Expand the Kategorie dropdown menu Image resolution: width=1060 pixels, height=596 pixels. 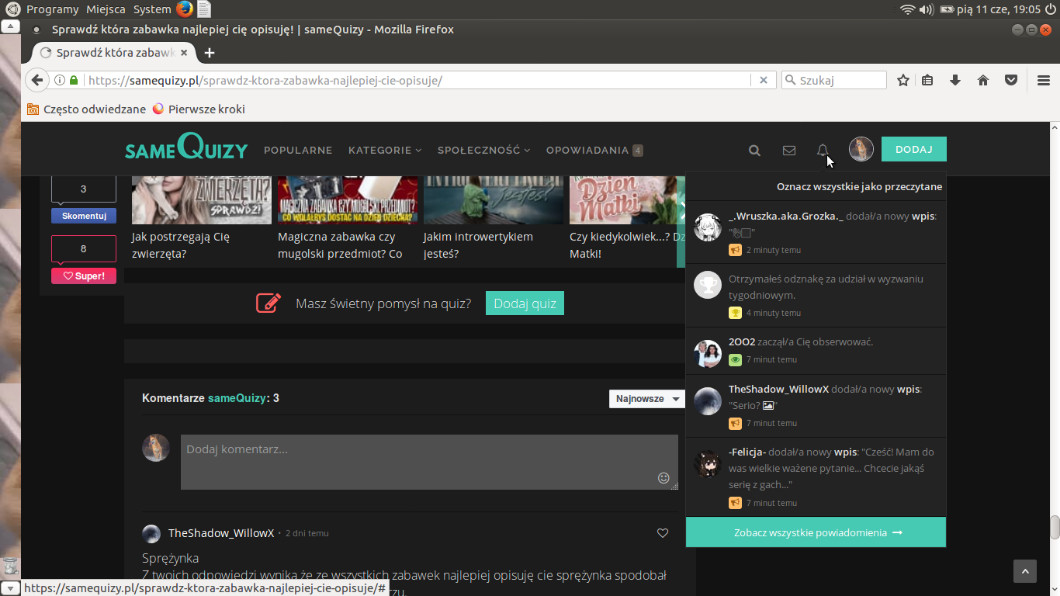[x=384, y=150]
